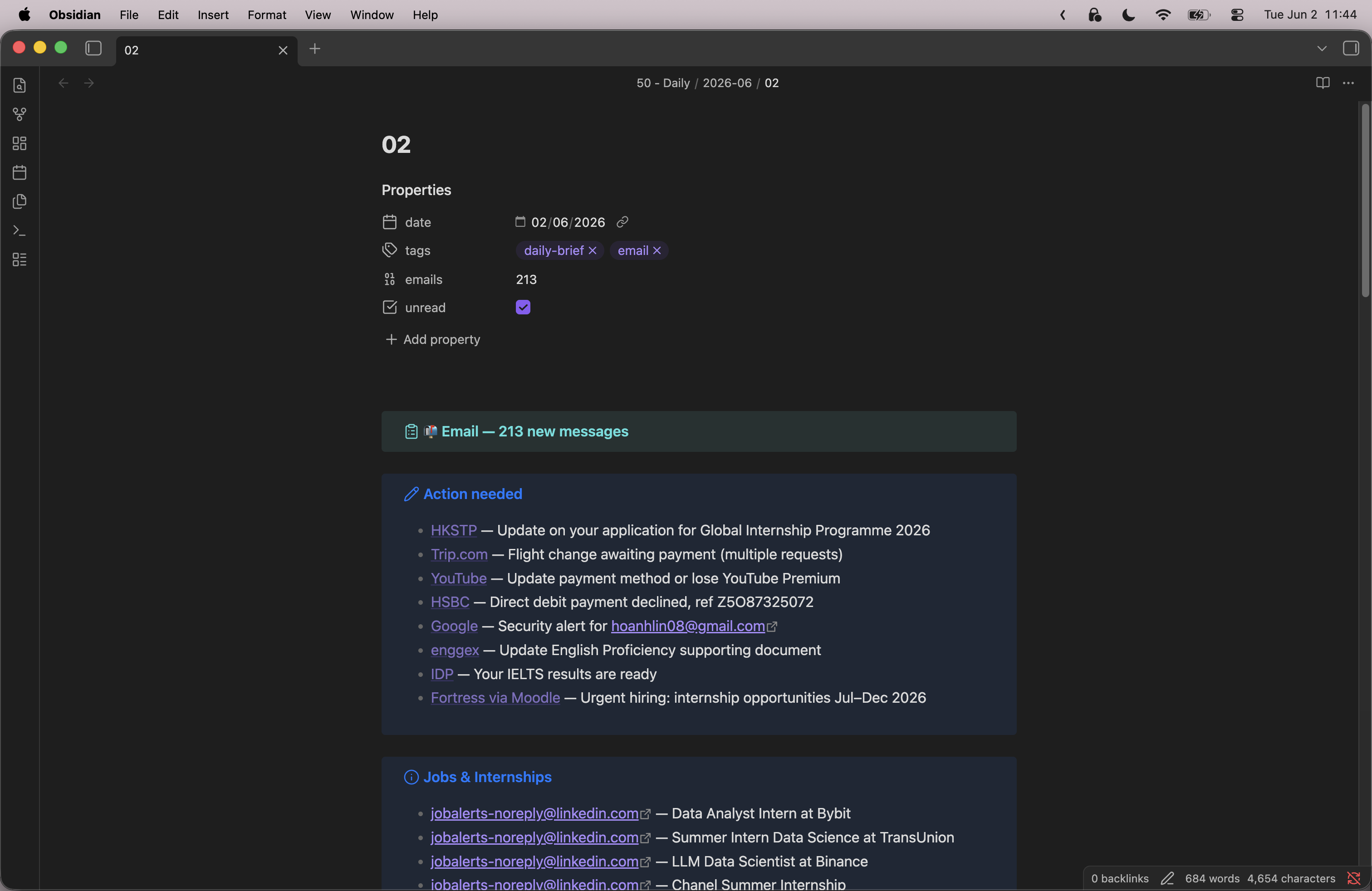Click 0 backlinks in status bar
Image resolution: width=1372 pixels, height=891 pixels.
click(x=1119, y=878)
